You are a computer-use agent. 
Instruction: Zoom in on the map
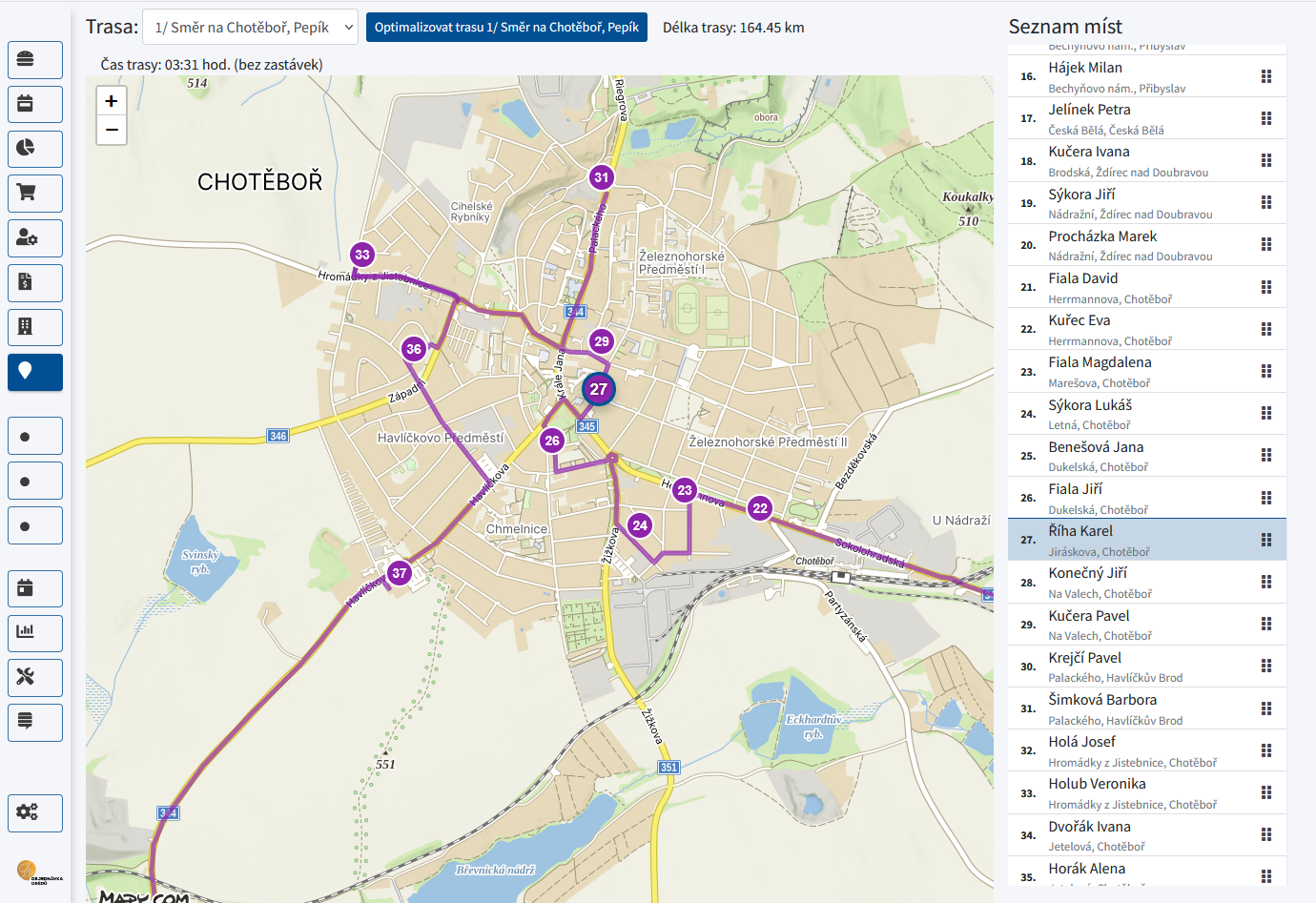tap(112, 101)
